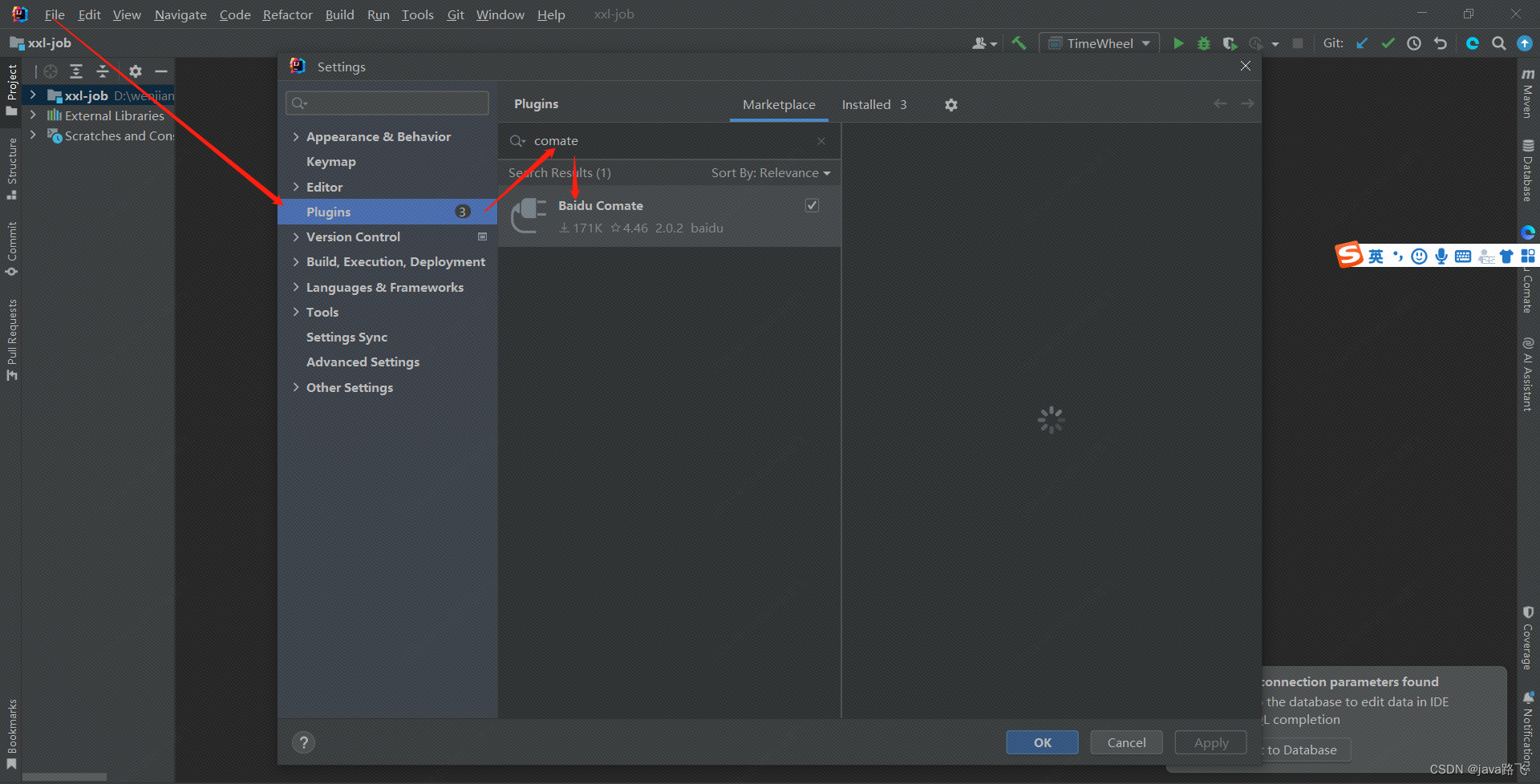Expand Version Control settings

coord(296,236)
